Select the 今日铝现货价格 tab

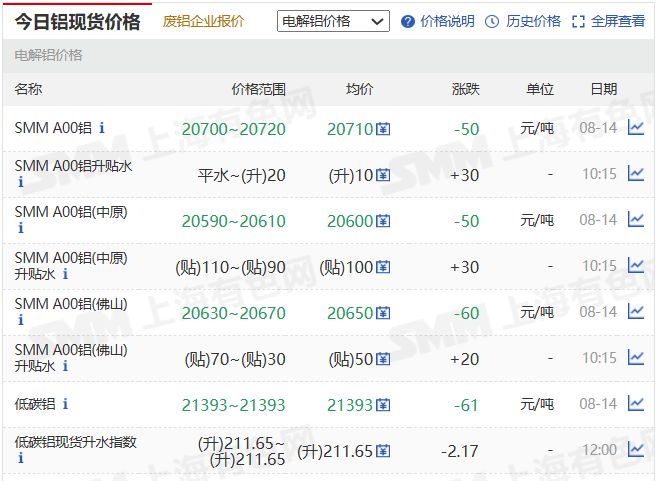point(78,21)
